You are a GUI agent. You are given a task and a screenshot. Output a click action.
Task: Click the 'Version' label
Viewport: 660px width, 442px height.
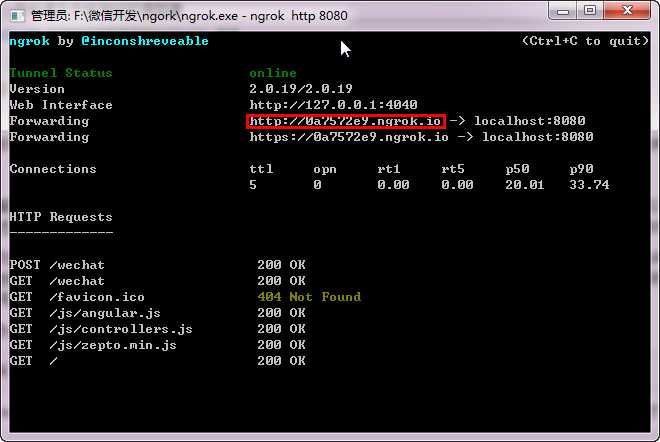[37, 89]
